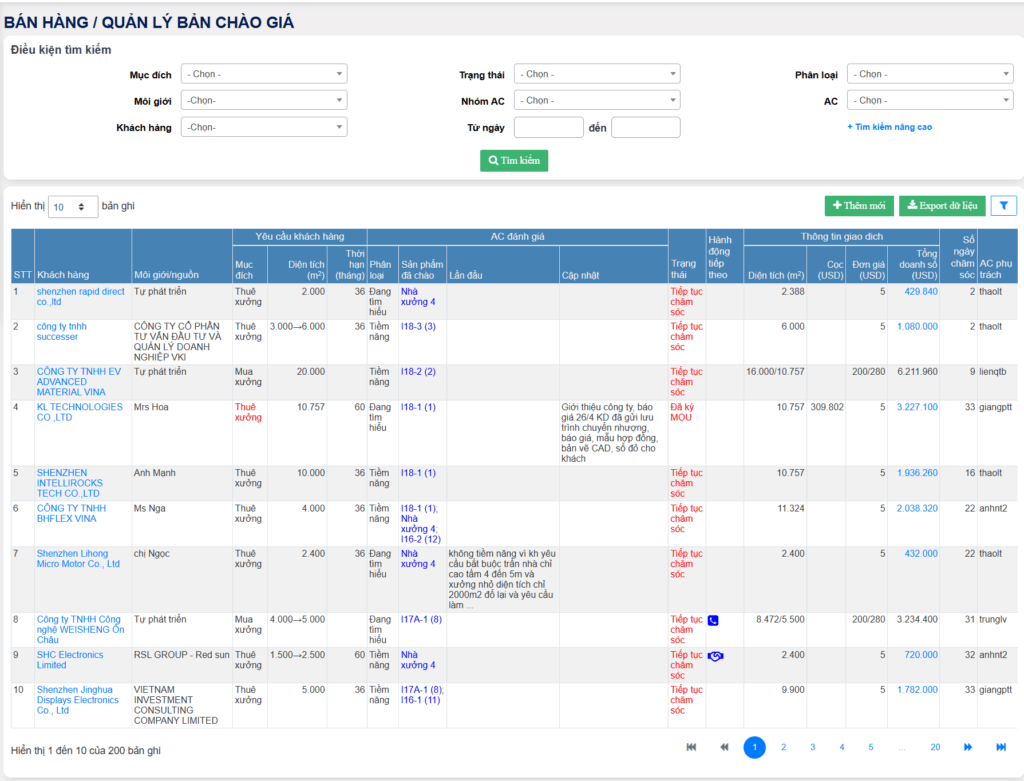This screenshot has height=781, width=1024.
Task: Click the Tìm kiếm search button
Action: [x=514, y=160]
